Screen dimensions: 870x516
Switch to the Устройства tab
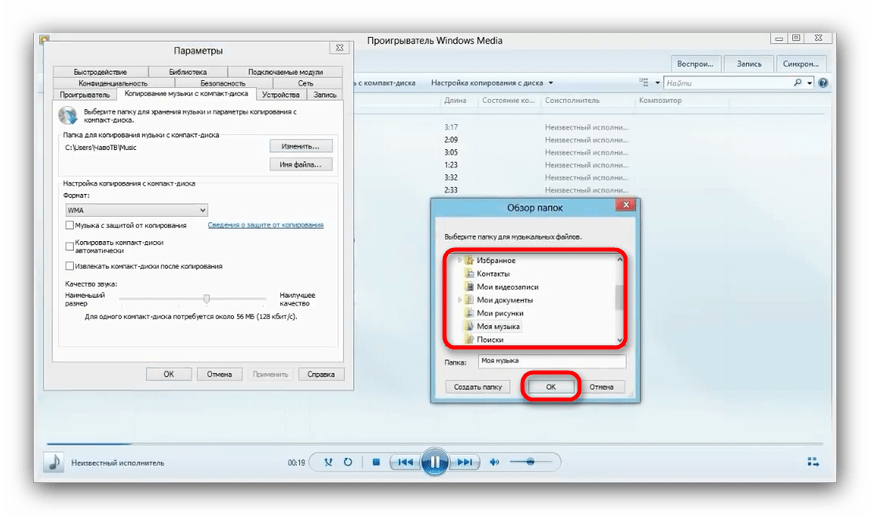[281, 95]
